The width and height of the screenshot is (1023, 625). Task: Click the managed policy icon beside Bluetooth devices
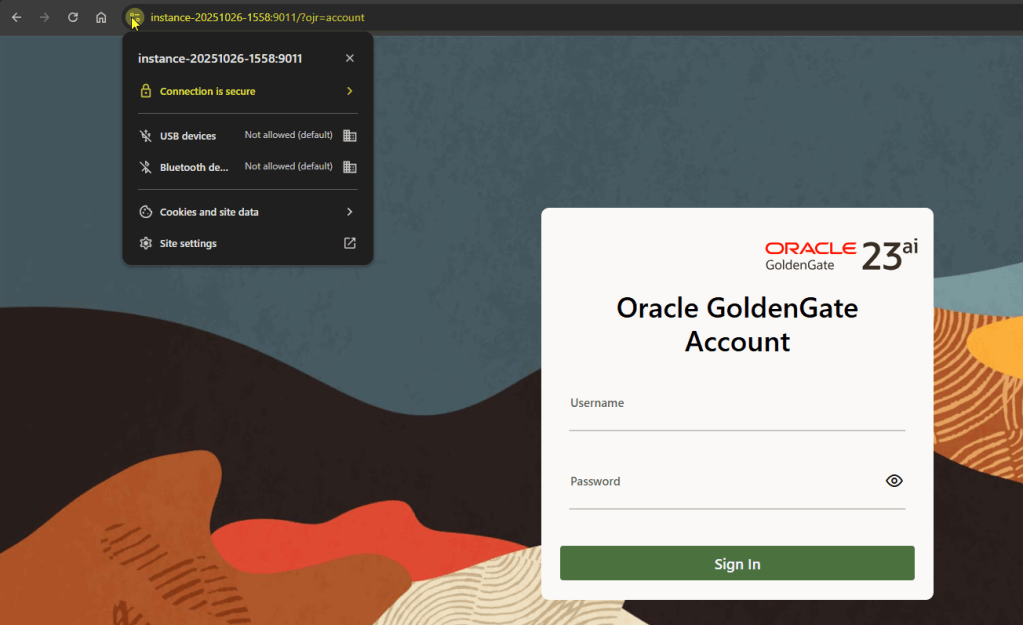(350, 167)
